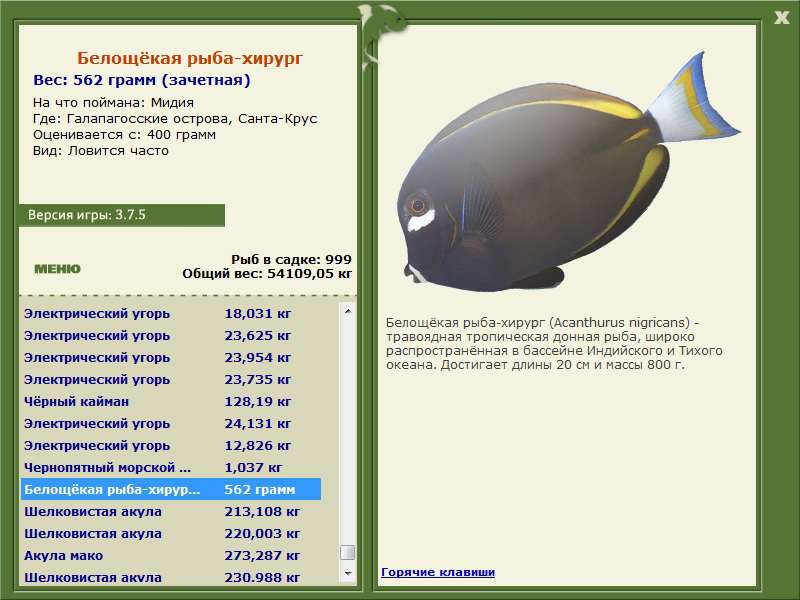Select Электрический угорь 23,625 кг row
This screenshot has width=800, height=600.
click(x=171, y=336)
